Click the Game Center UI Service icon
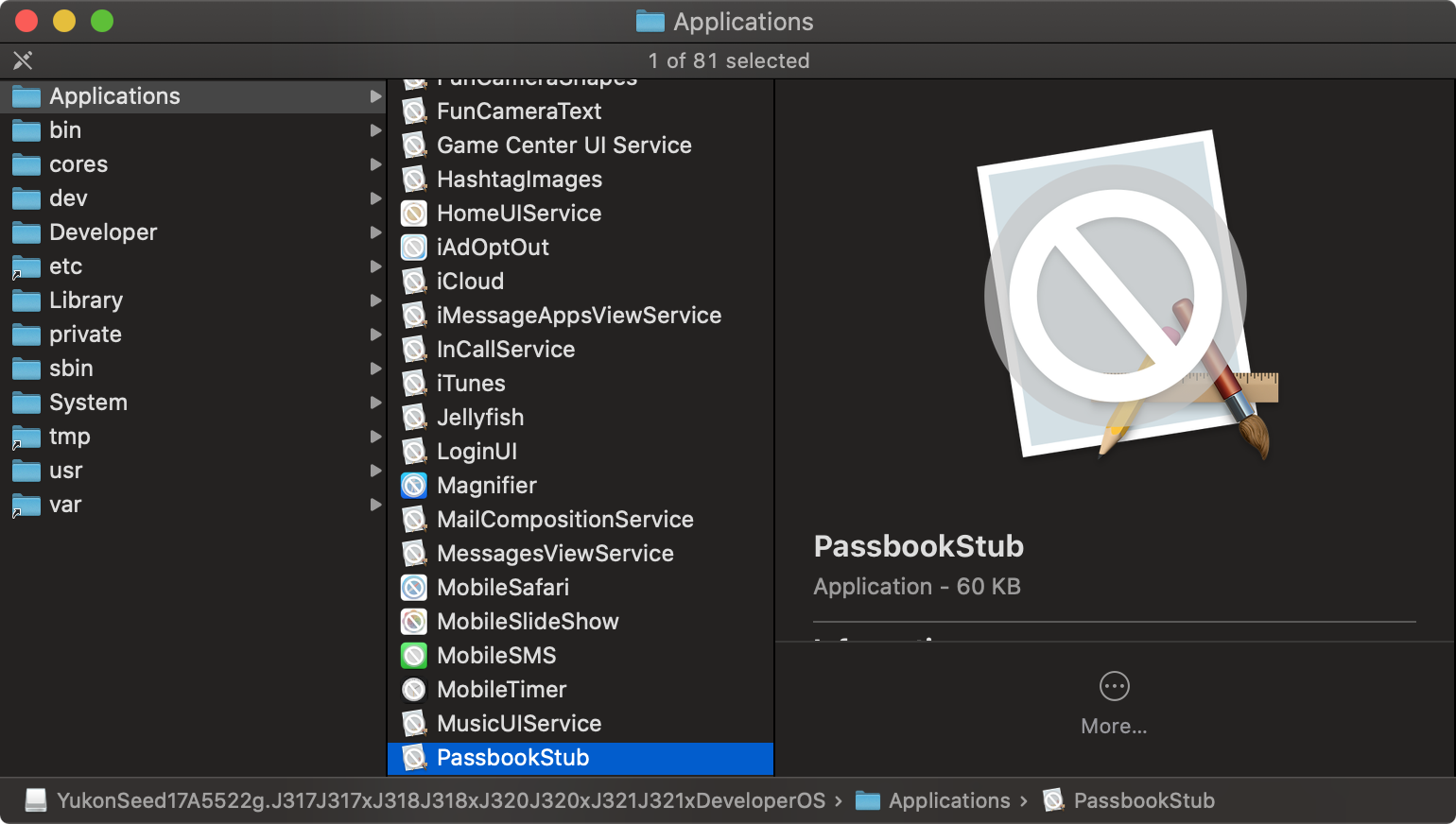Viewport: 1456px width, 824px height. [414, 146]
